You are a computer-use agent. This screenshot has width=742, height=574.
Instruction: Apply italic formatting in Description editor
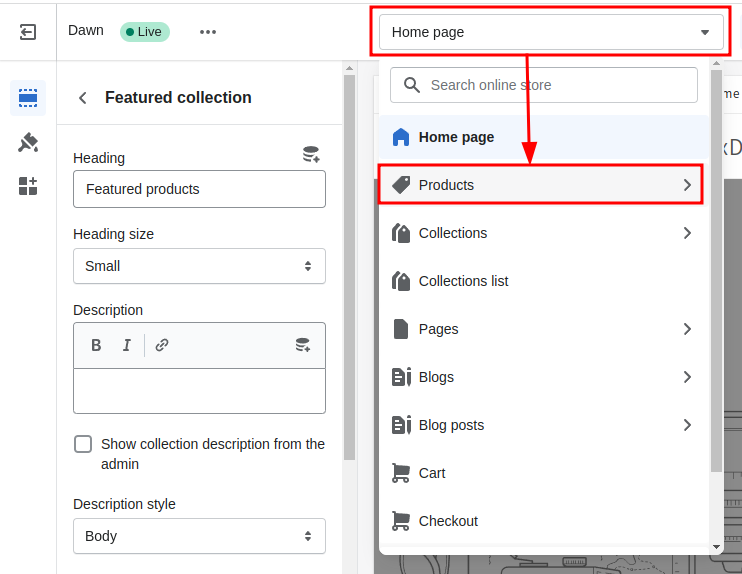click(x=127, y=346)
